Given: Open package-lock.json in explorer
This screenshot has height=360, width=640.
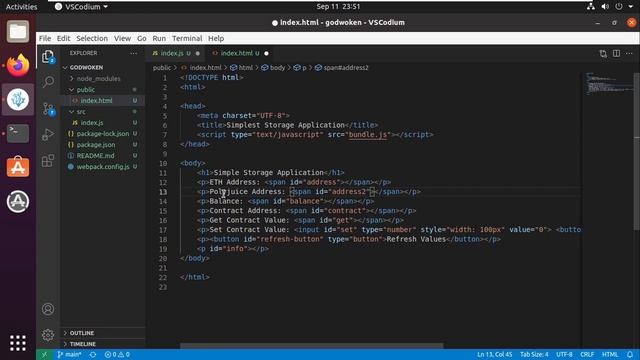Looking at the screenshot, I should (102, 133).
